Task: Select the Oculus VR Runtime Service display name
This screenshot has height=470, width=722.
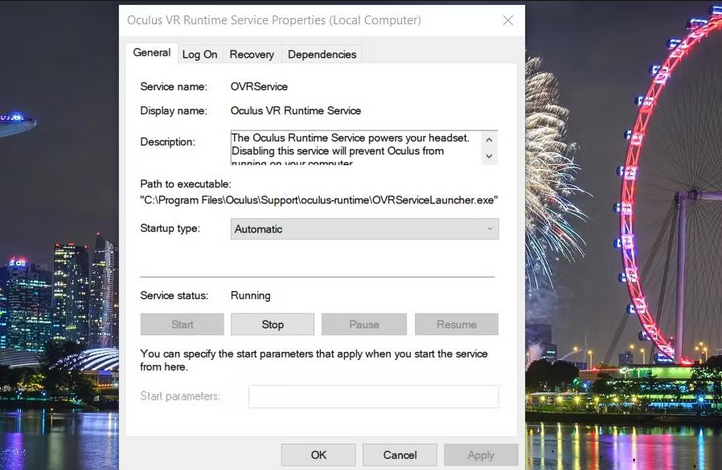Action: 296,110
